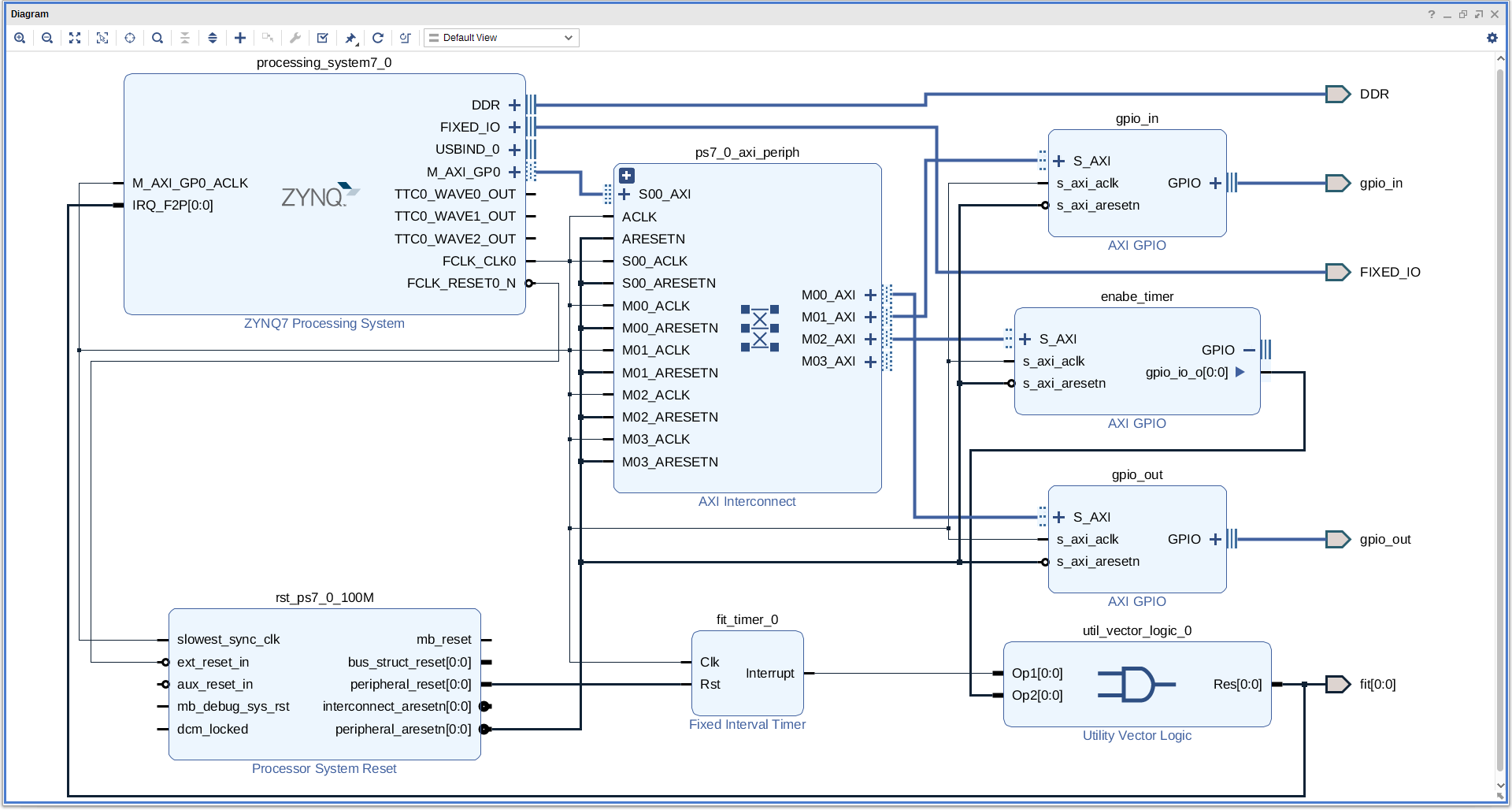Expand the USBIND_0 interface pin

click(514, 149)
